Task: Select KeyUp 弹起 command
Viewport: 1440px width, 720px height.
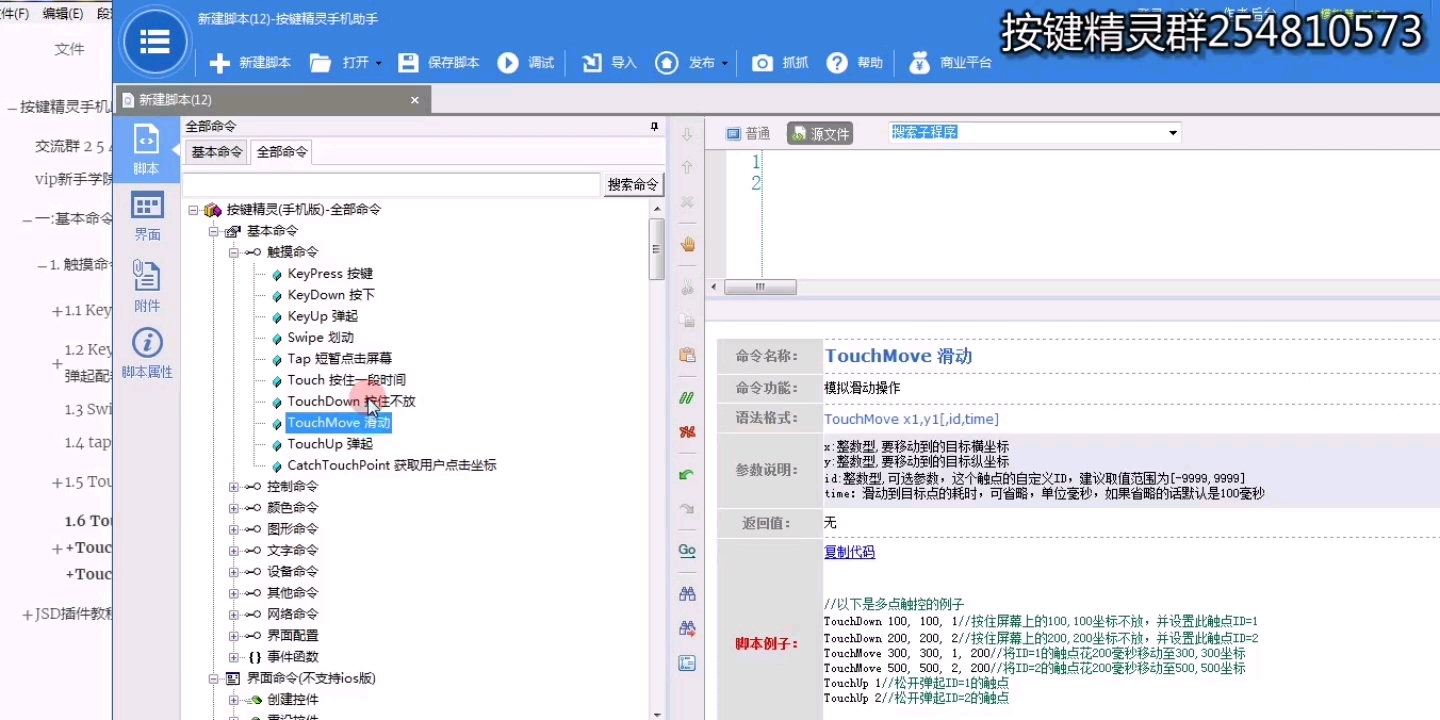Action: point(322,316)
